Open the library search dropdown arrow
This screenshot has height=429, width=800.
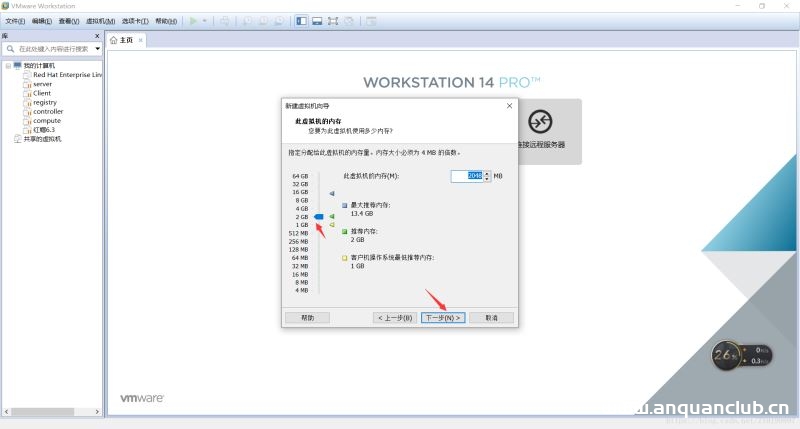pos(97,49)
